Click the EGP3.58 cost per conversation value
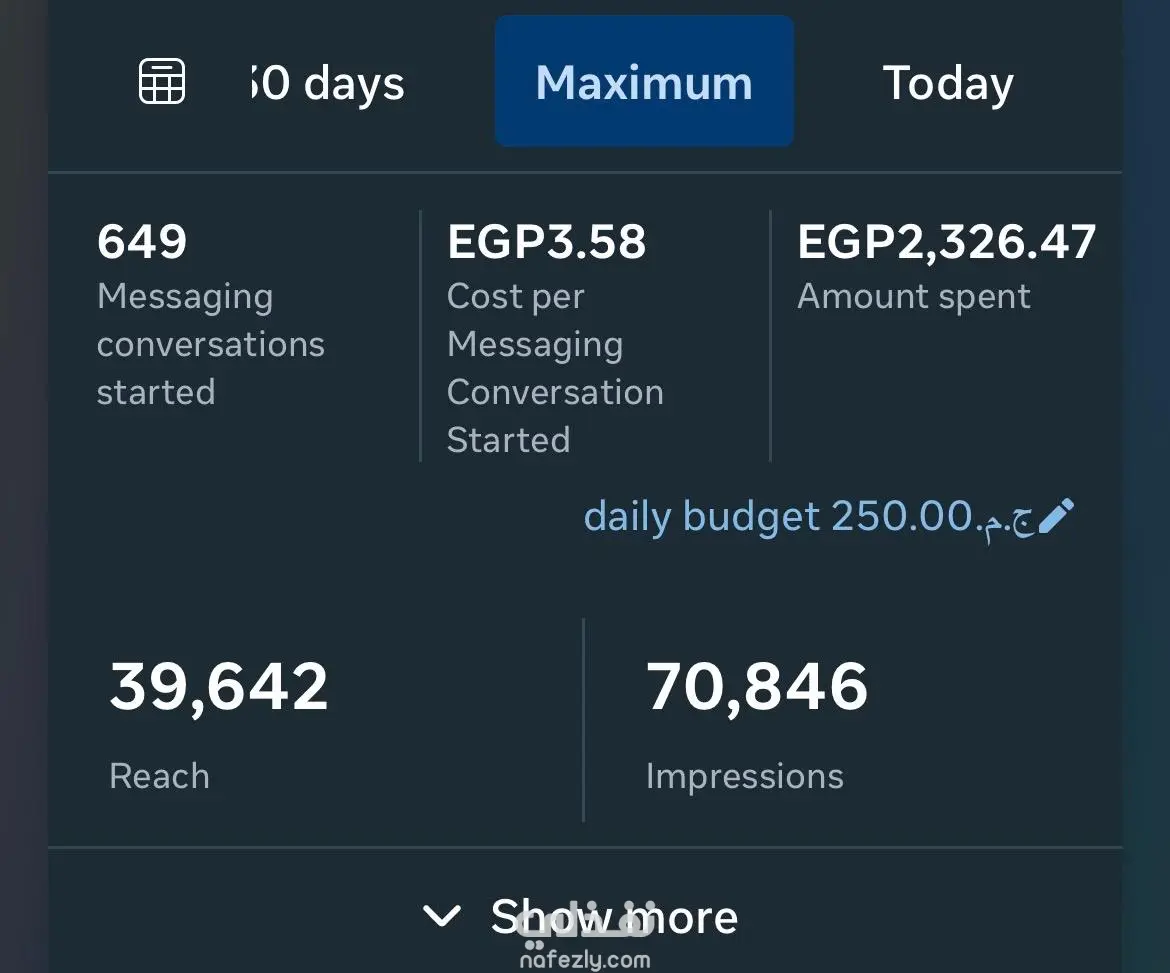 [546, 242]
